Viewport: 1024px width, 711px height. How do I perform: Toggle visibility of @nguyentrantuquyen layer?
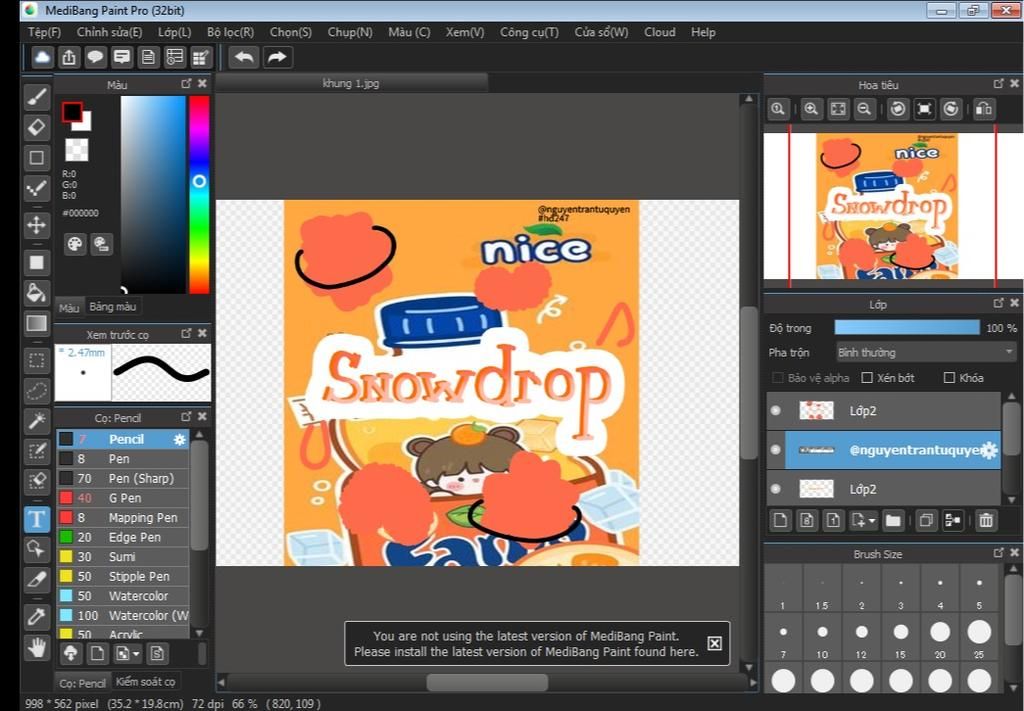(x=775, y=450)
